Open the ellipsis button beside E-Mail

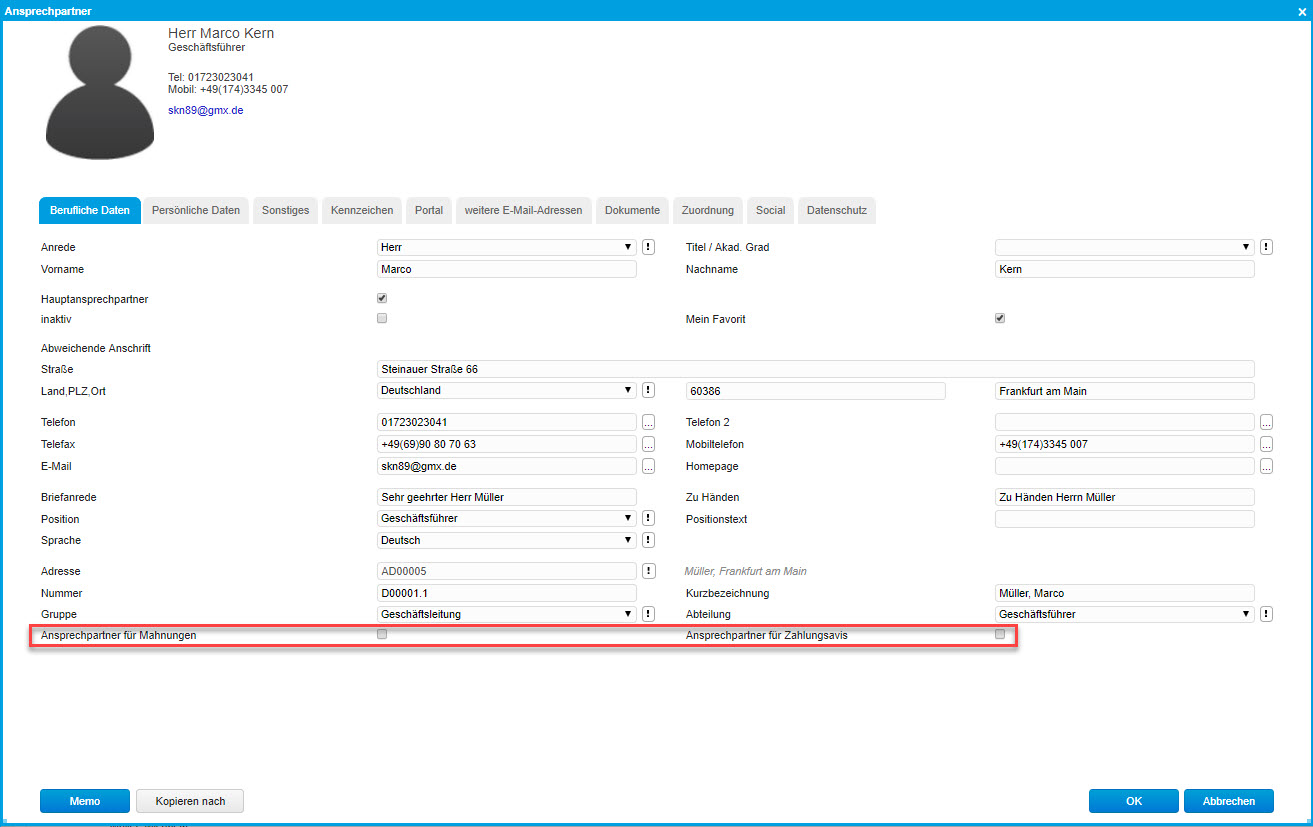point(648,466)
